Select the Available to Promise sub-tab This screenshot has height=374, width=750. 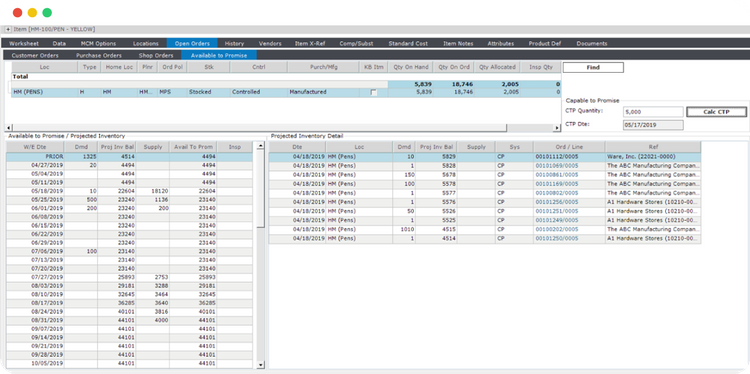pyautogui.click(x=219, y=55)
